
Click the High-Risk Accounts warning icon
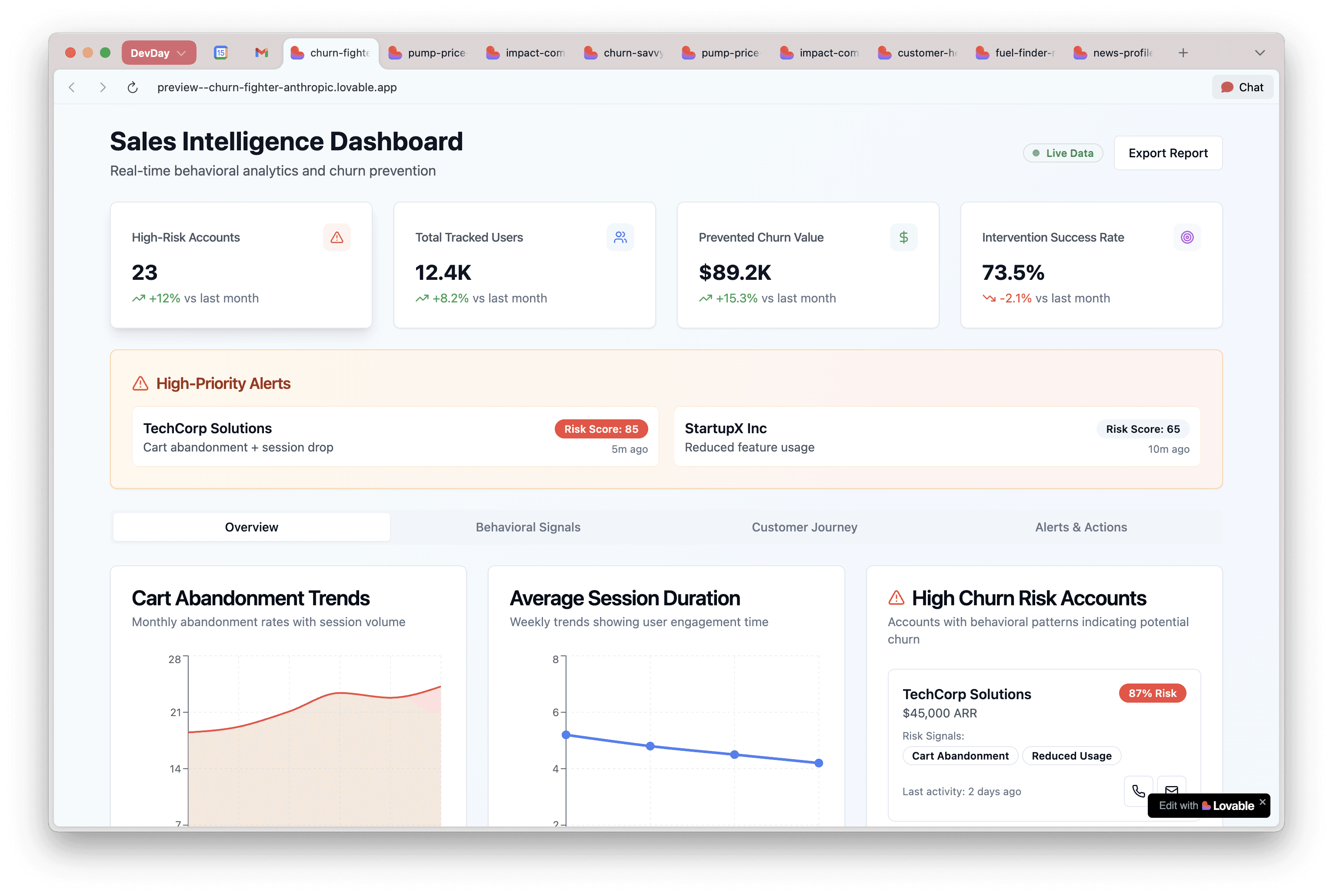337,237
